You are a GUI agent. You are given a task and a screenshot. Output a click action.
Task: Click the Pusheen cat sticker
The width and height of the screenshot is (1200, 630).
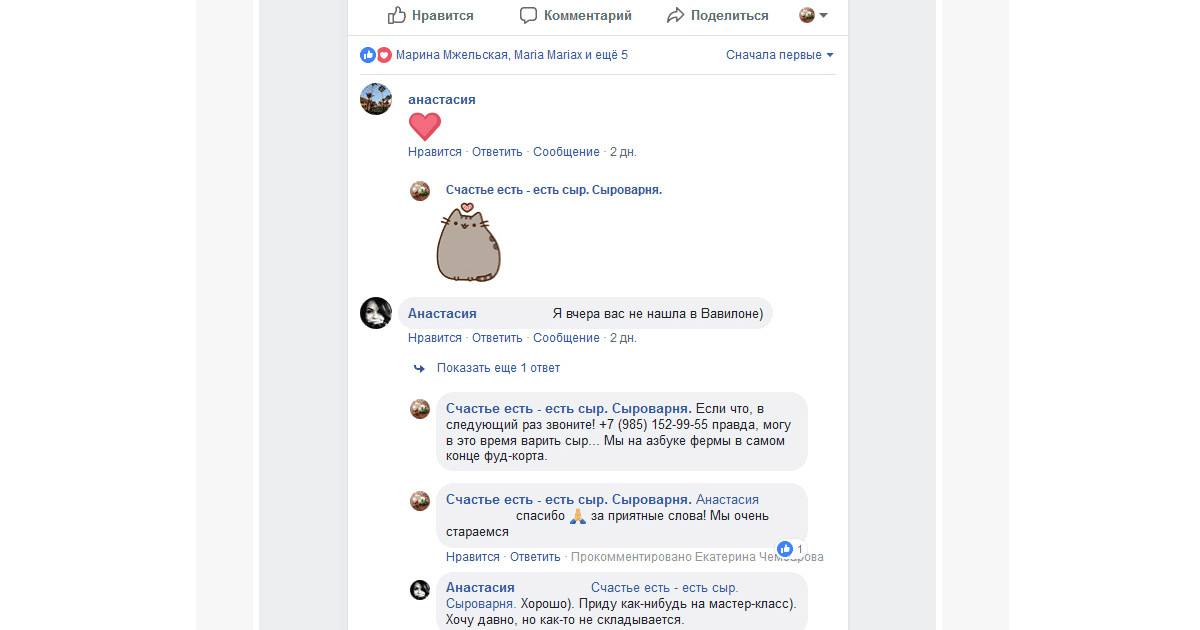pos(469,243)
